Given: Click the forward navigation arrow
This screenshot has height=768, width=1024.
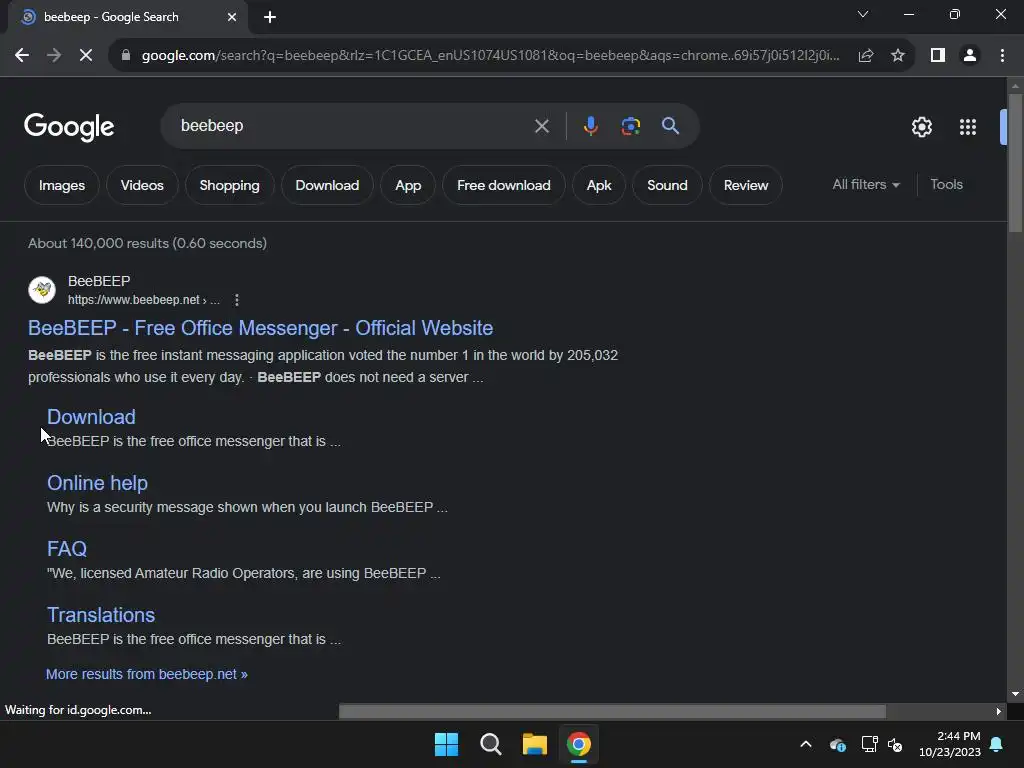Looking at the screenshot, I should point(54,56).
